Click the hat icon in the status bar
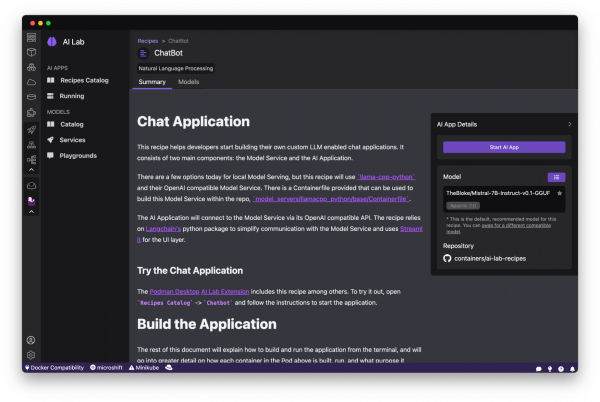The image size is (600, 402). tap(169, 368)
